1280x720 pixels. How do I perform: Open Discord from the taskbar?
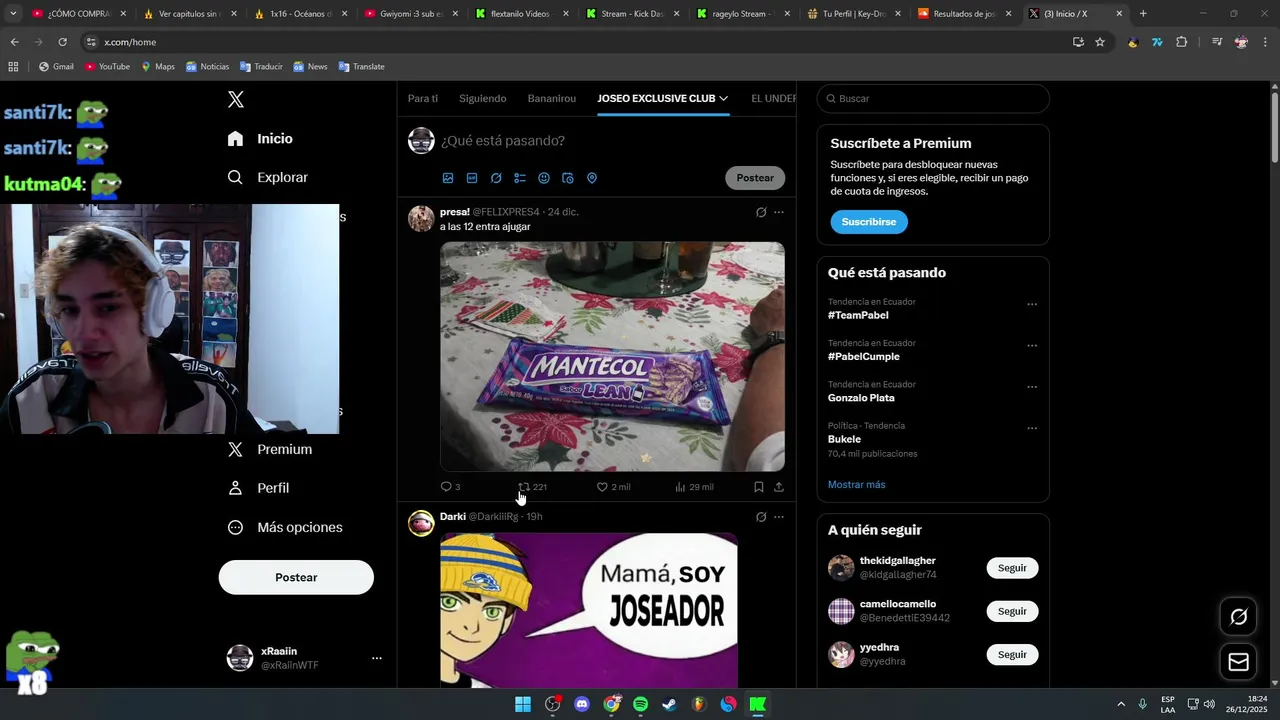(582, 704)
